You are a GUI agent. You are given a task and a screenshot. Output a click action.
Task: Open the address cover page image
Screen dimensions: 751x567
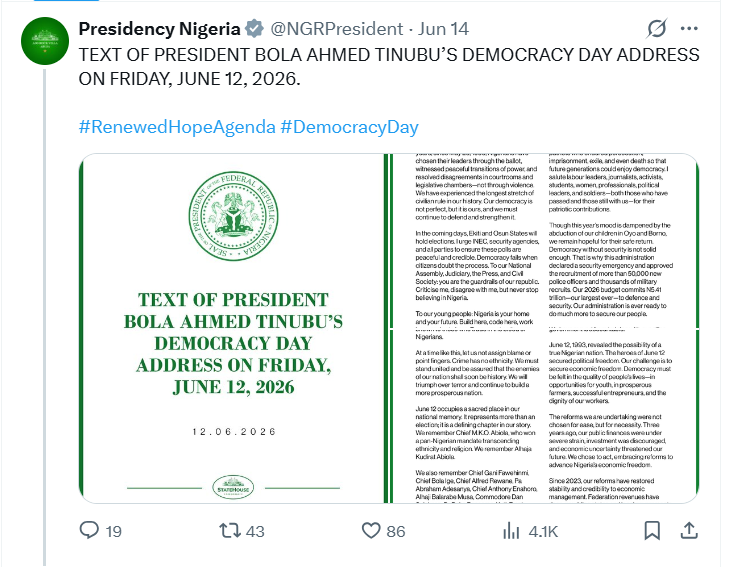232,329
